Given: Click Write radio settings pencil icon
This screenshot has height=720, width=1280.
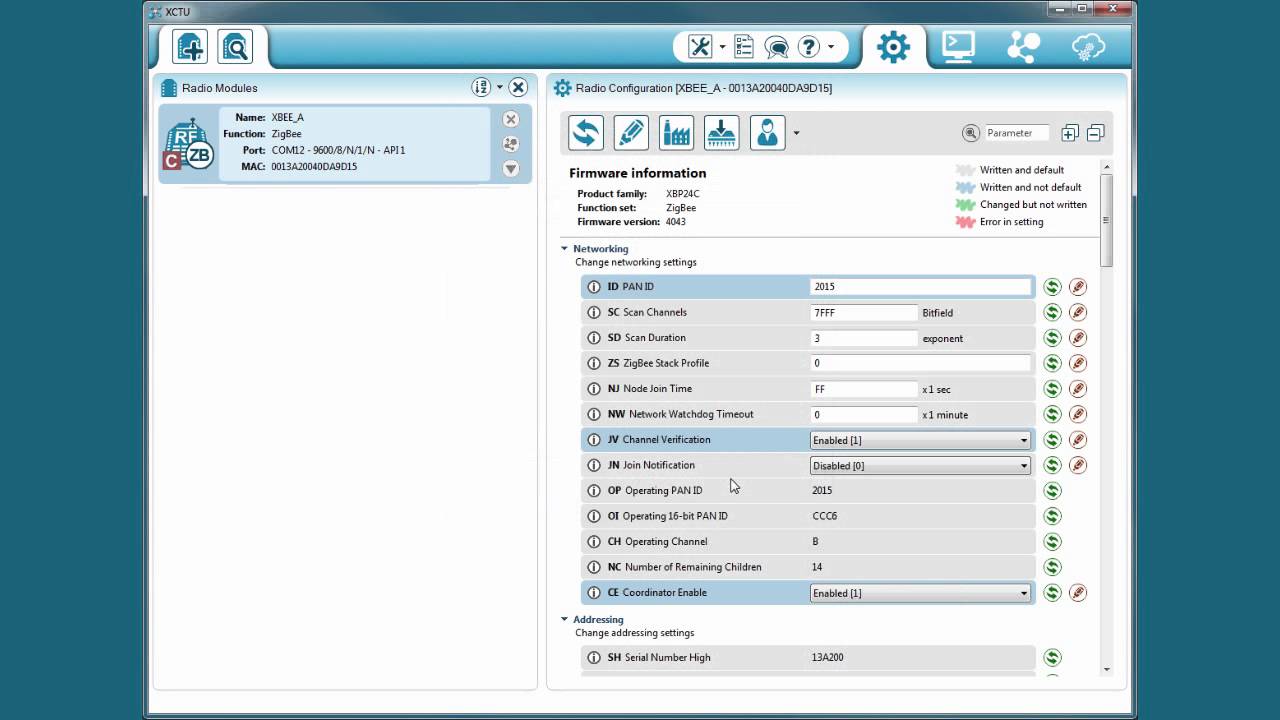Looking at the screenshot, I should click(631, 133).
